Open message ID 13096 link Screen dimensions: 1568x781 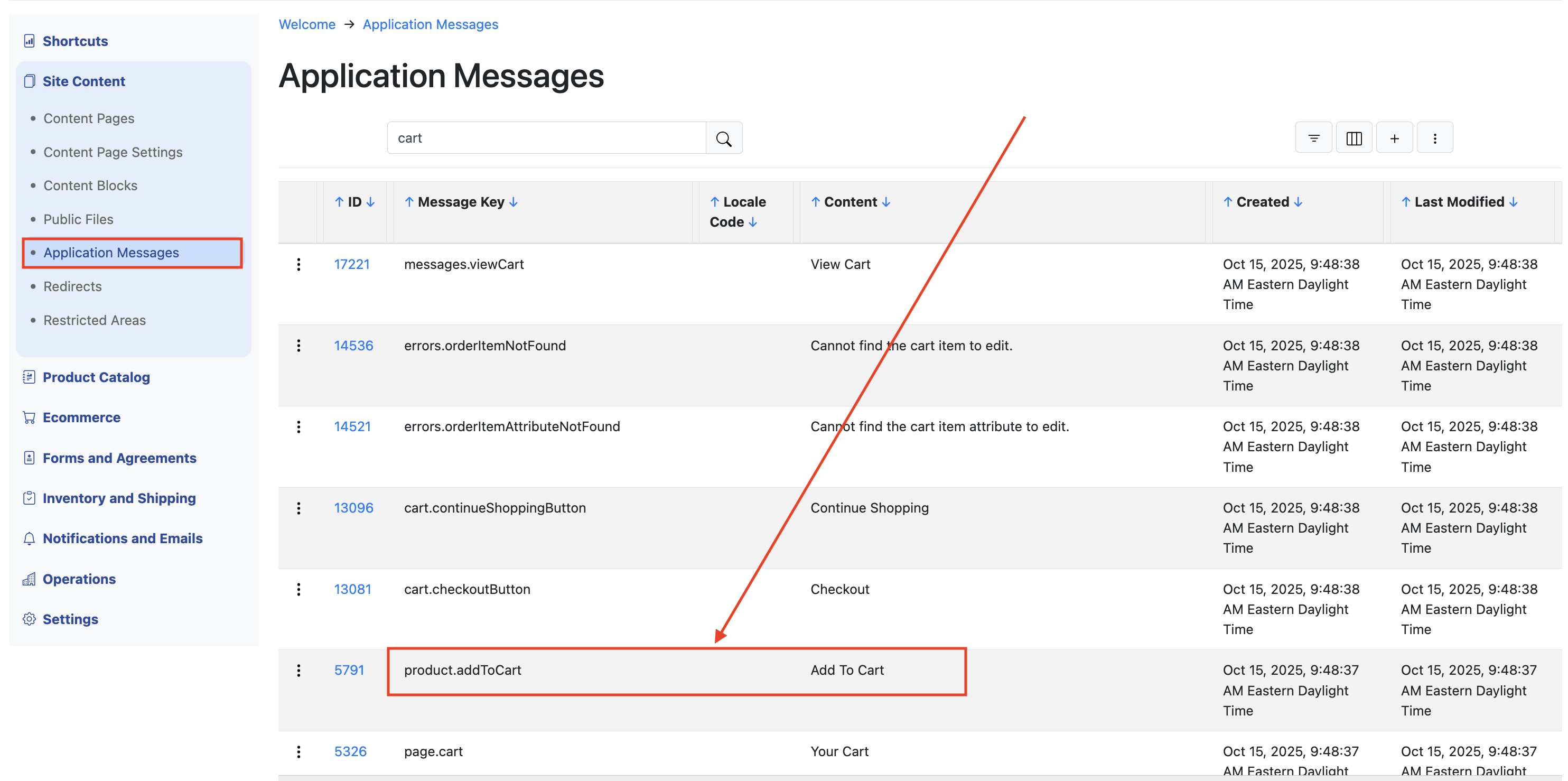click(353, 507)
